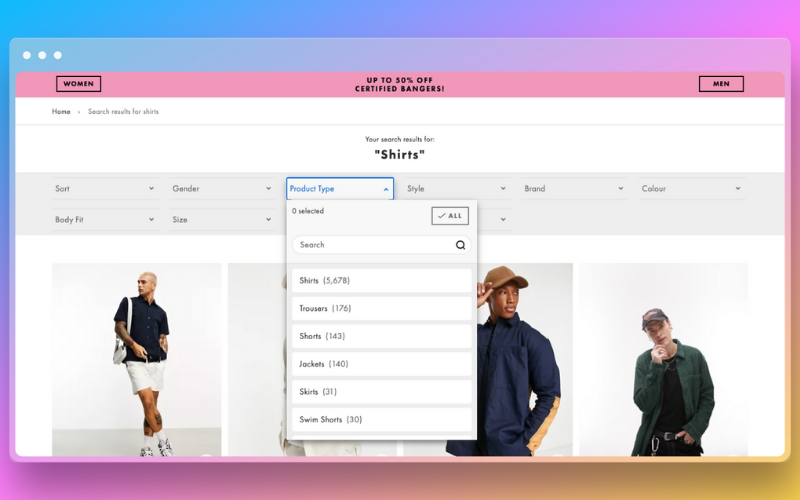Viewport: 800px width, 500px height.
Task: Open product with green corduroy shirt
Action: pos(663,359)
